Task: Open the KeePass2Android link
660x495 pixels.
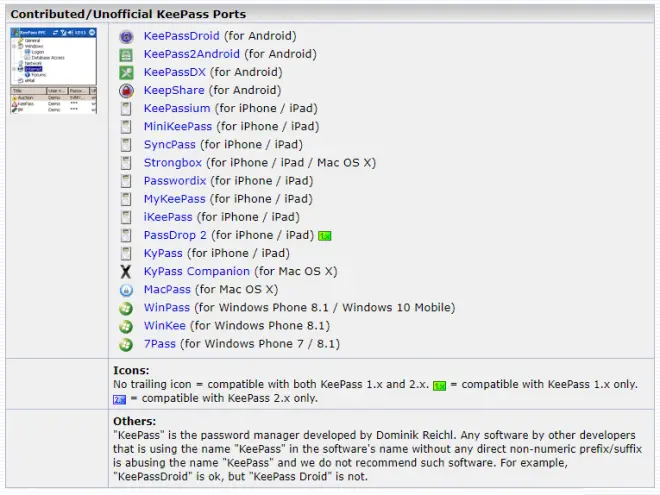Action: click(x=192, y=54)
